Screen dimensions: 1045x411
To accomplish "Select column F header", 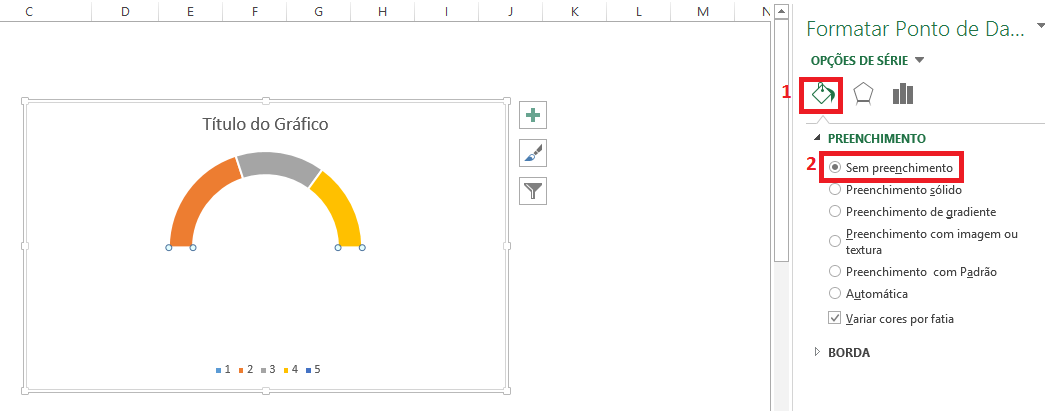I will pos(255,11).
